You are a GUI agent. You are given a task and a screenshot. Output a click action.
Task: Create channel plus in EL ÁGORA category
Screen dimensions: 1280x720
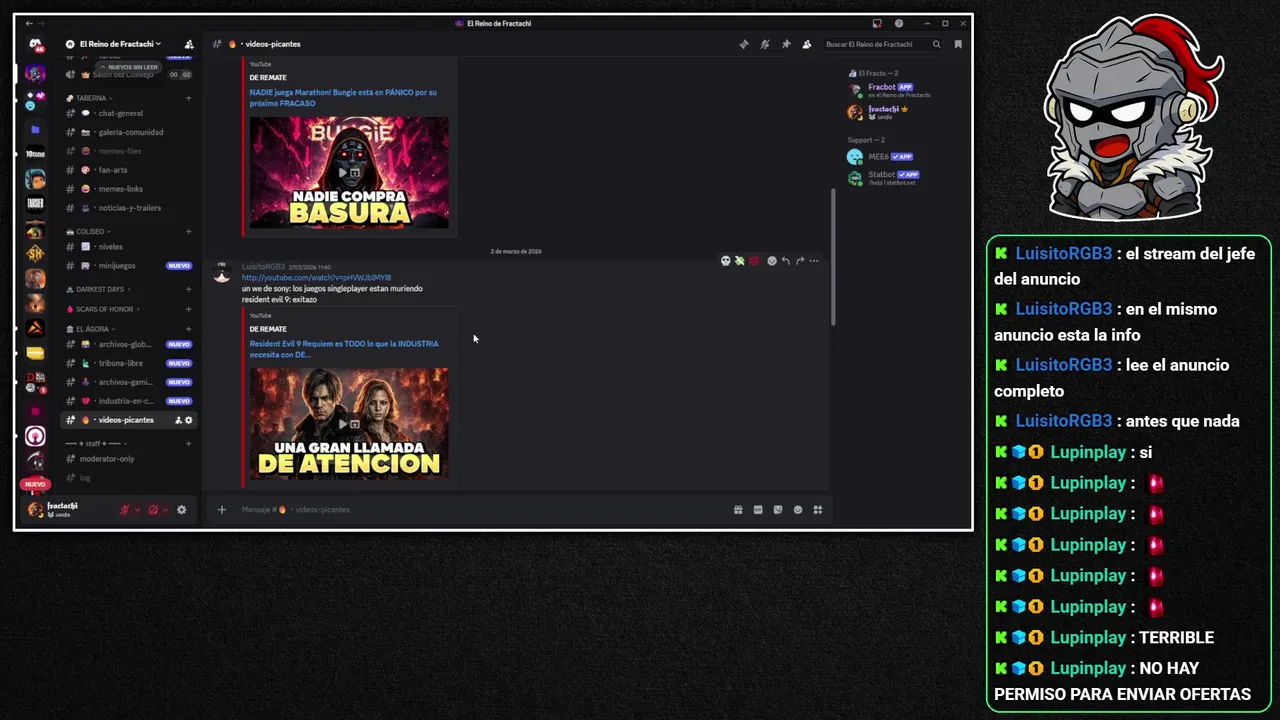(x=188, y=329)
